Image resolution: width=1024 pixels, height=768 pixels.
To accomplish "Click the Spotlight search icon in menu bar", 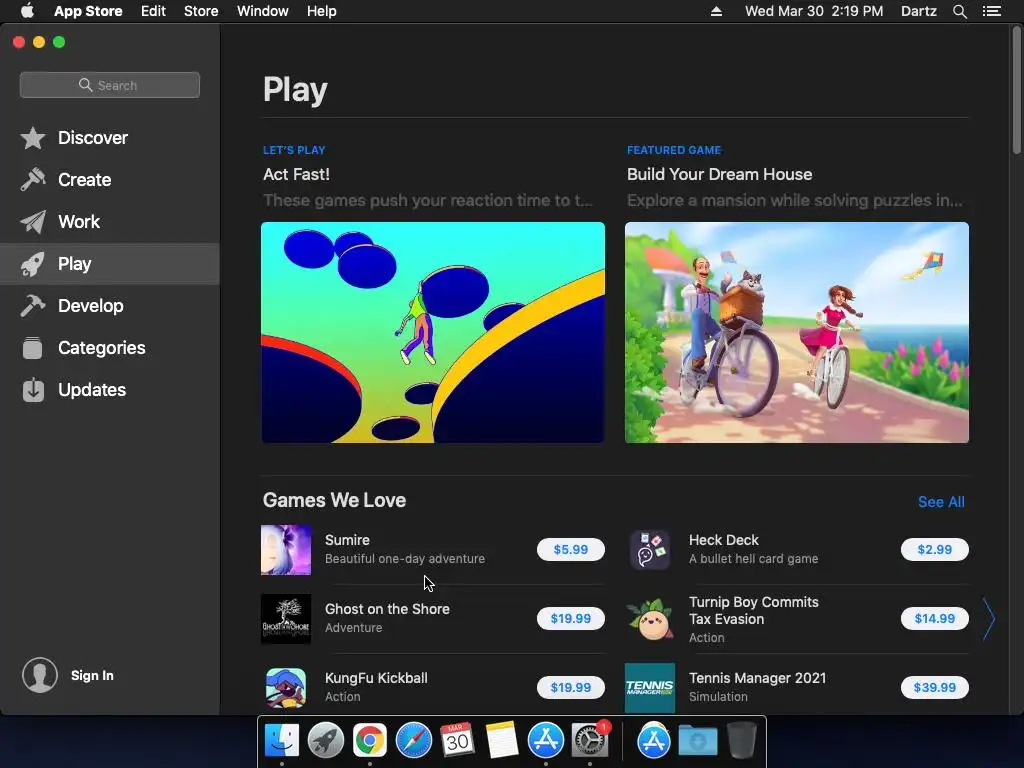I will [x=959, y=11].
